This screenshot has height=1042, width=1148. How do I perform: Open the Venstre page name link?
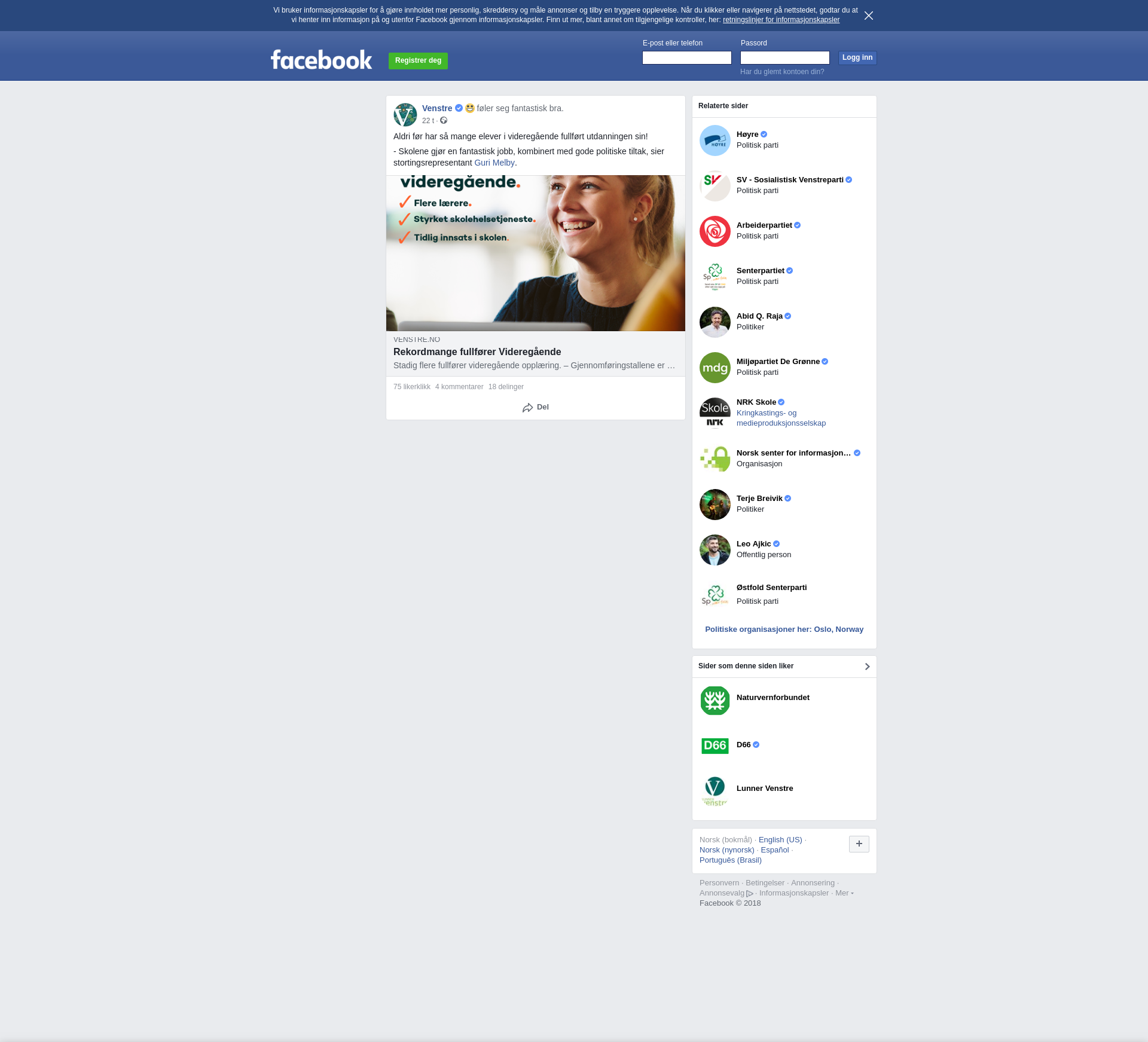[x=437, y=108]
